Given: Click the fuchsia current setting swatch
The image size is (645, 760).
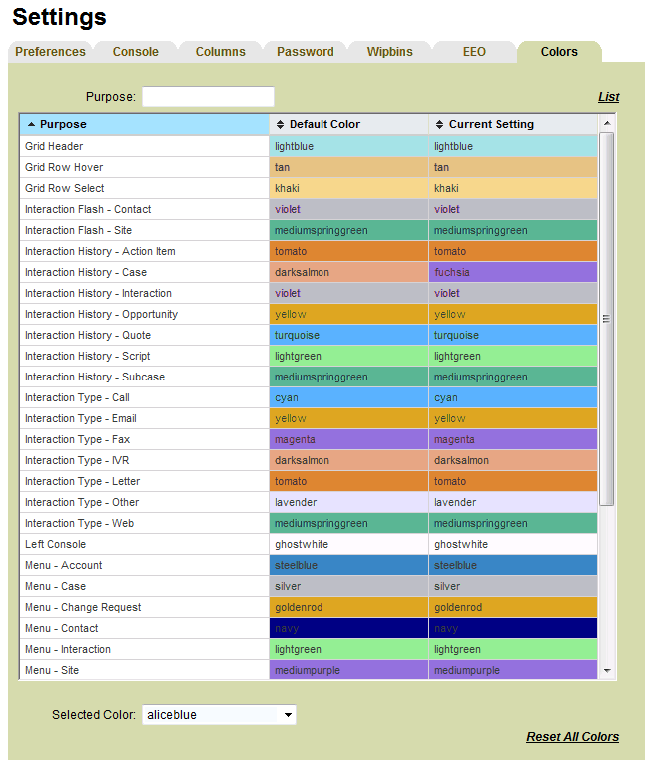Looking at the screenshot, I should (x=513, y=272).
